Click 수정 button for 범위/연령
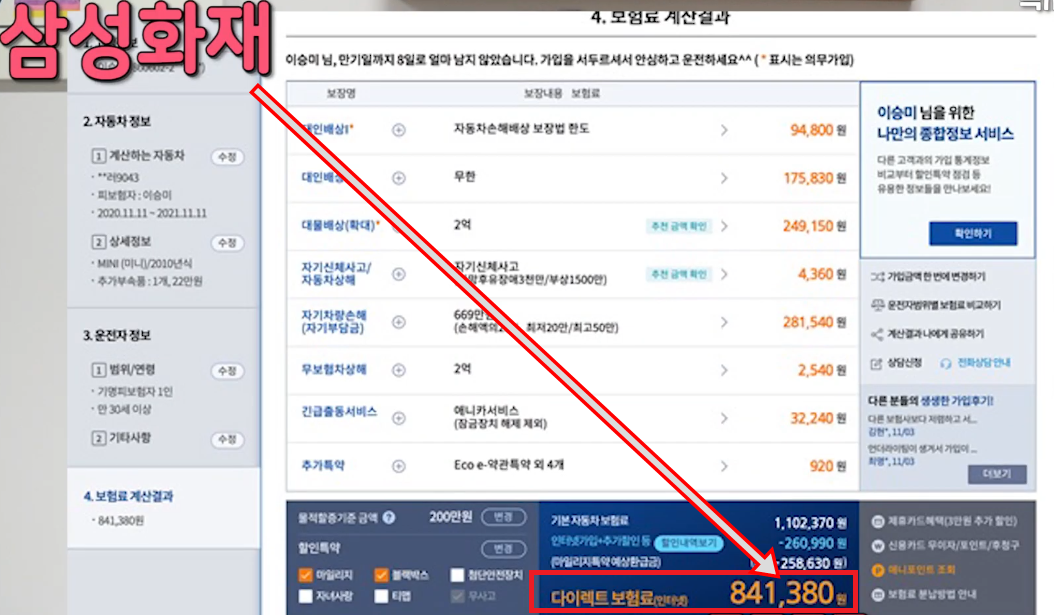1054x615 pixels. click(x=228, y=371)
